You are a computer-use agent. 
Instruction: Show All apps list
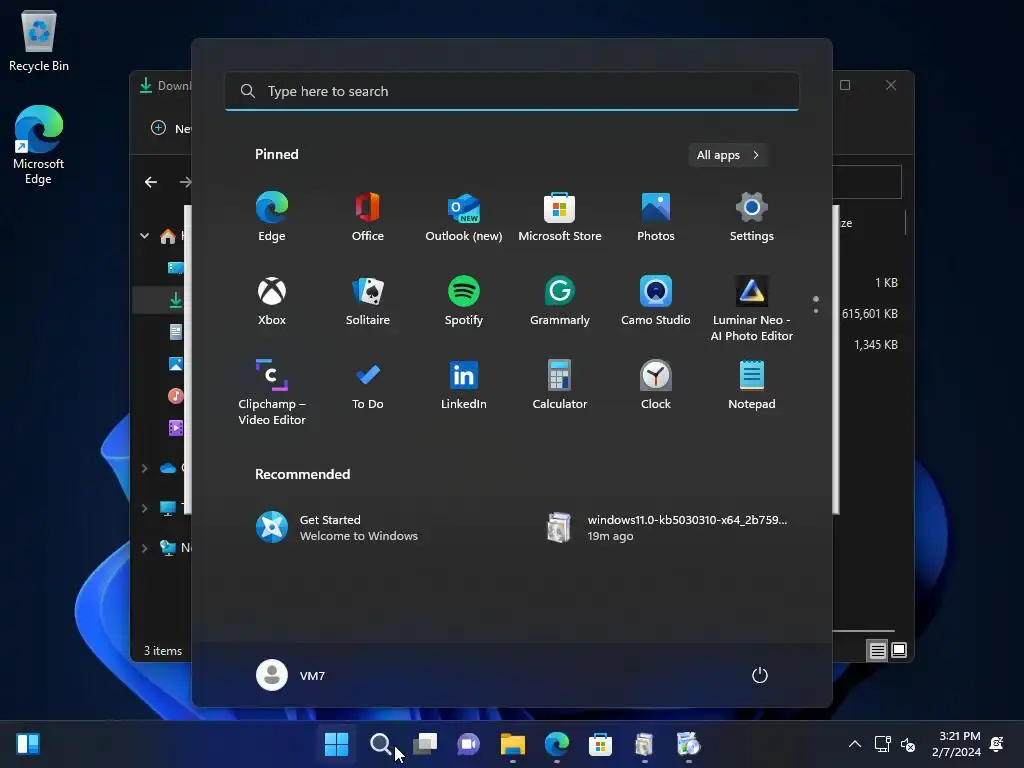click(x=728, y=155)
